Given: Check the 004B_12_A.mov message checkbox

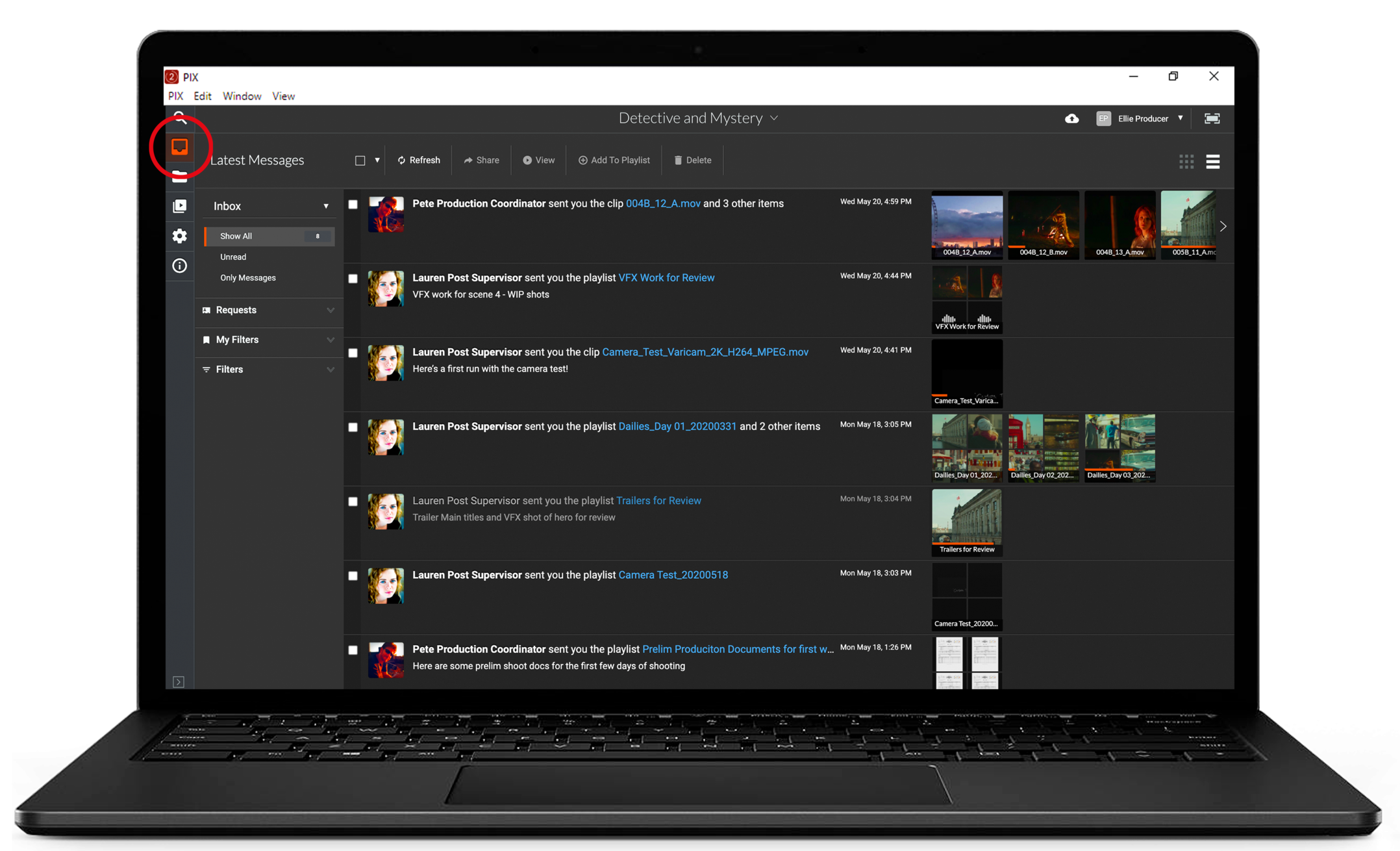Looking at the screenshot, I should pyautogui.click(x=353, y=205).
